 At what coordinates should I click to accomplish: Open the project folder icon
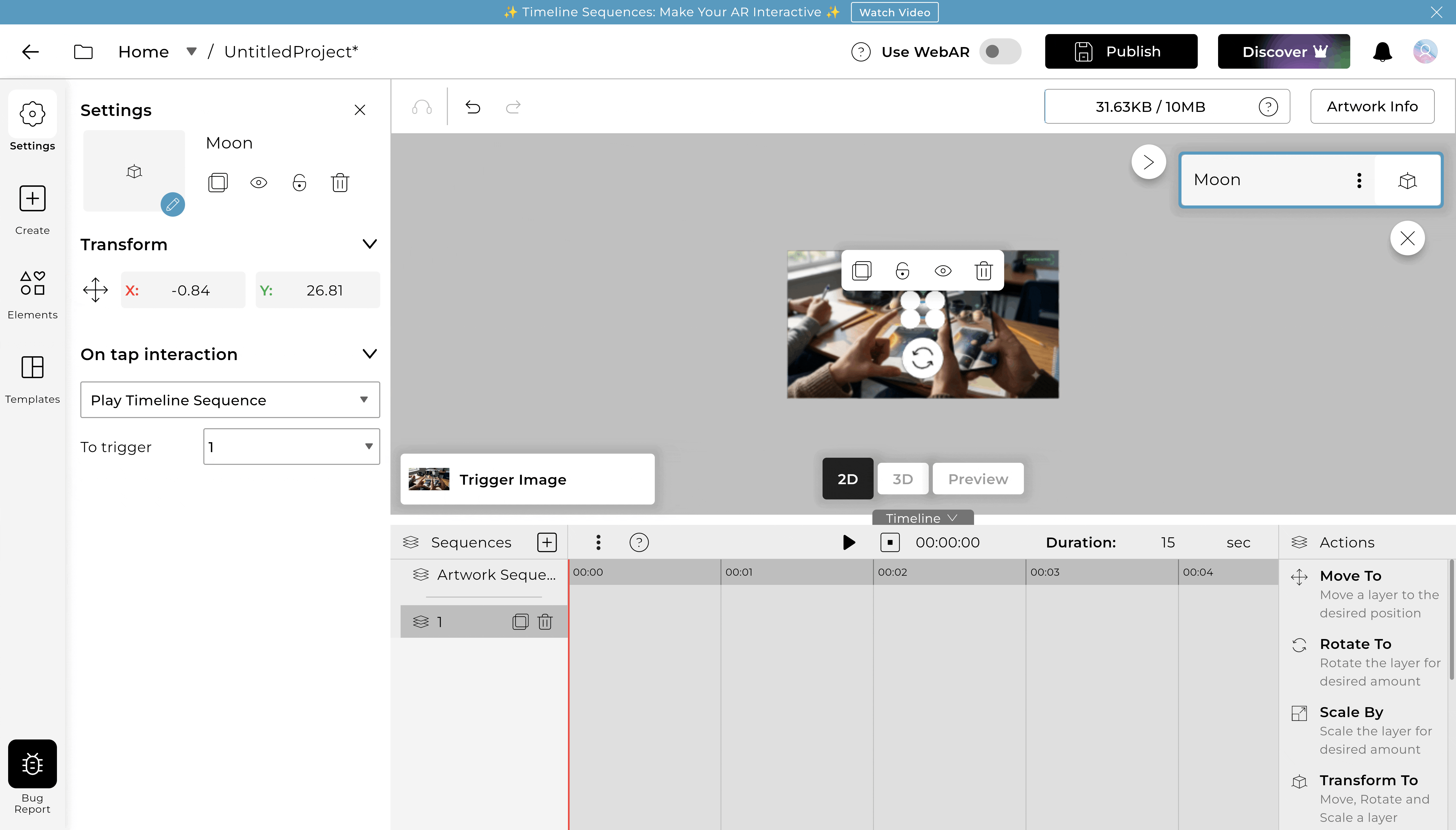click(83, 52)
